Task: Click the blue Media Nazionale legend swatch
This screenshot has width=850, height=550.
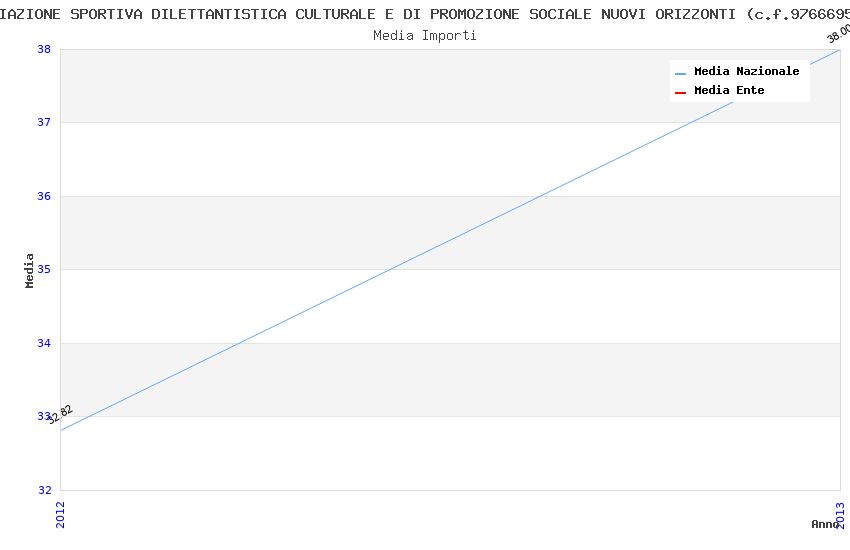Action: [681, 72]
